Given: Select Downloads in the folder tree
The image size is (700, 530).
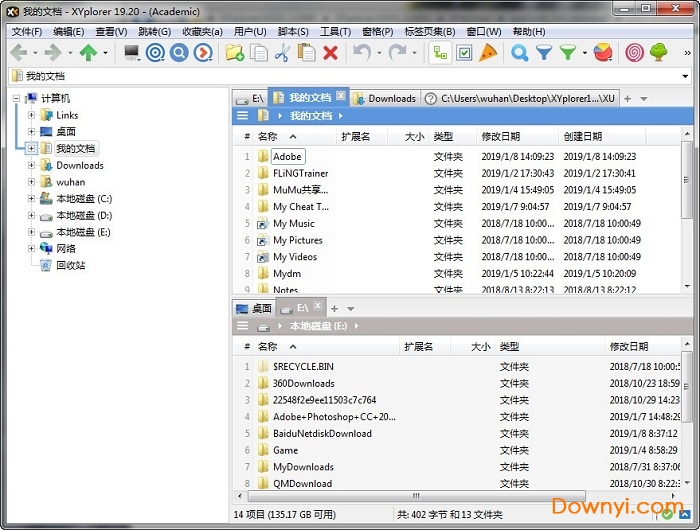Looking at the screenshot, I should (79, 165).
